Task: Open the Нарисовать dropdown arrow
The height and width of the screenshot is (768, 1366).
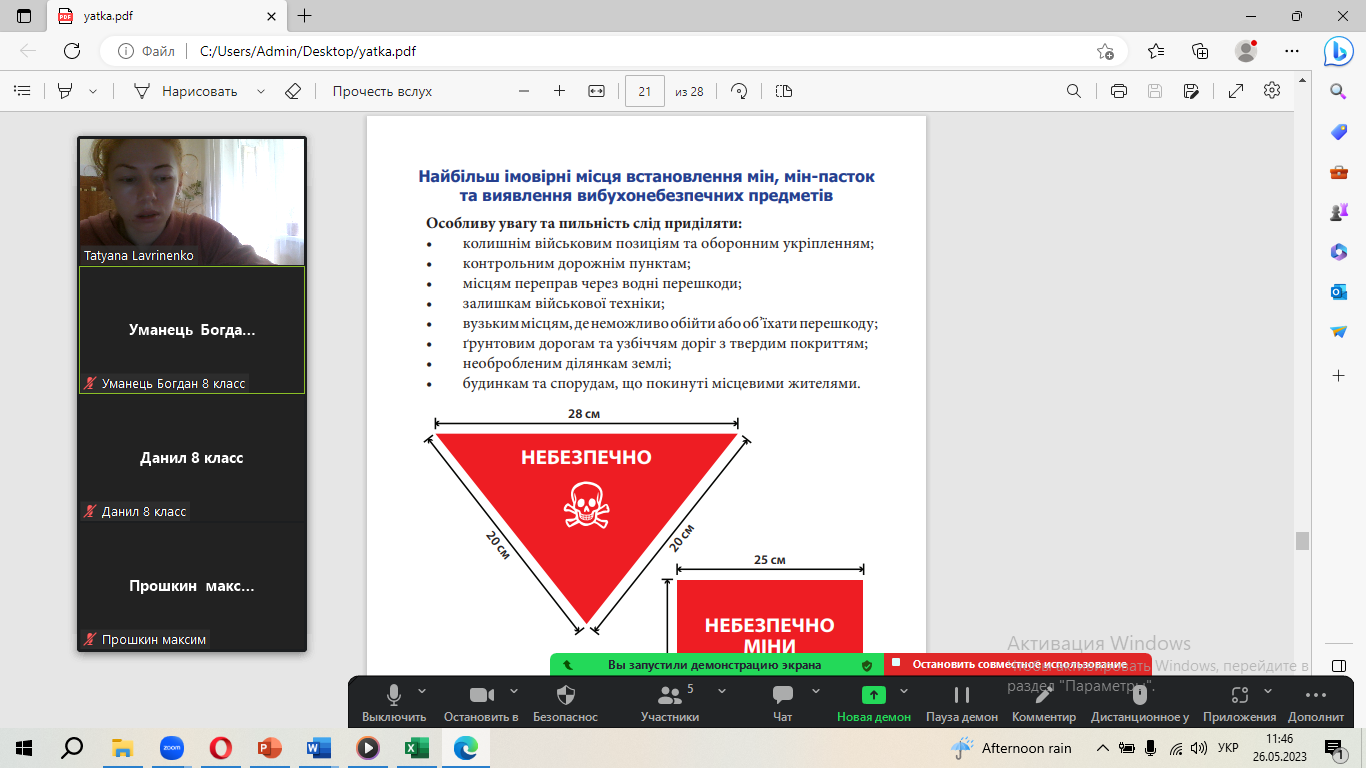Action: pos(261,91)
